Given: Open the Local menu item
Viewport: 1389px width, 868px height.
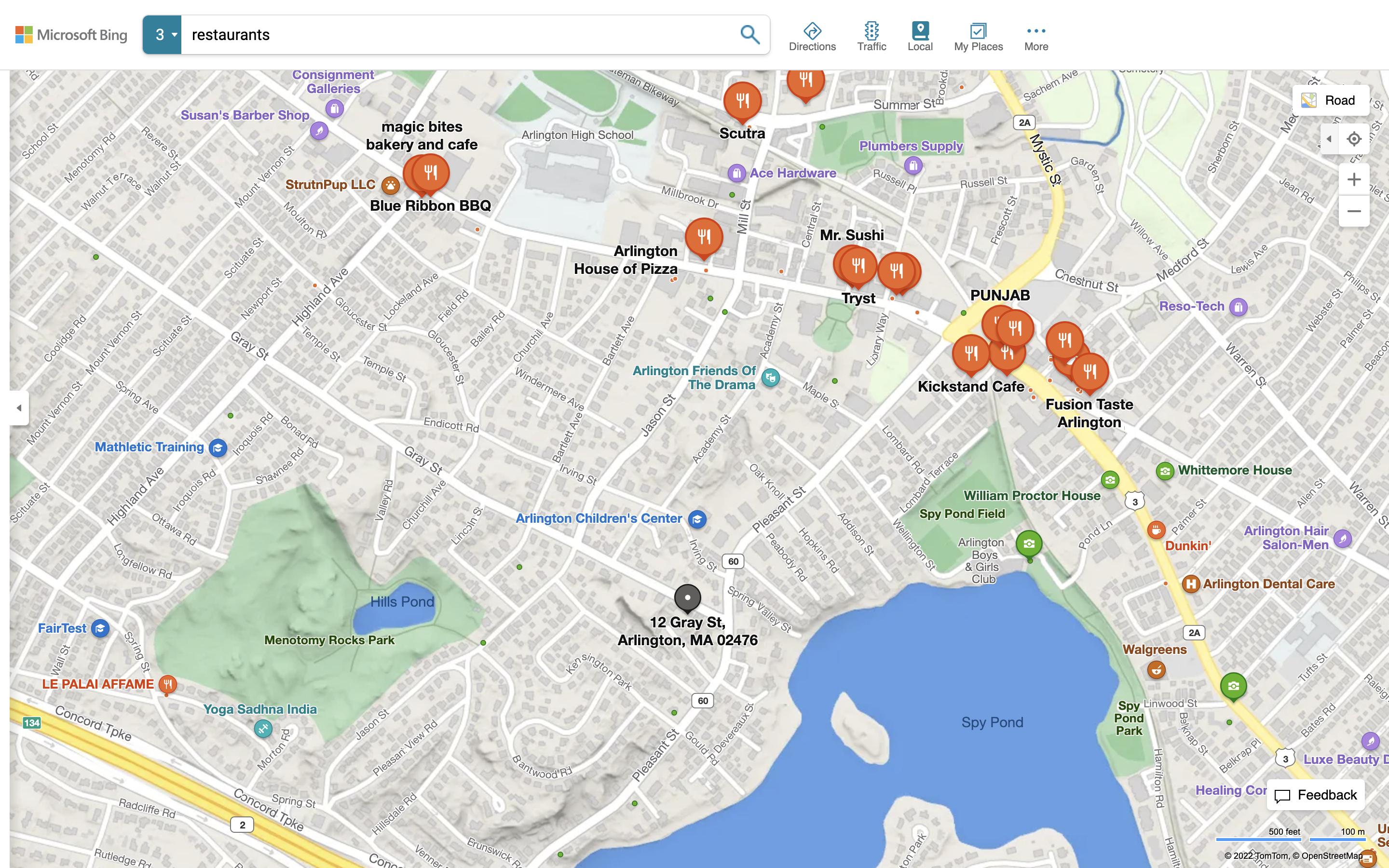Looking at the screenshot, I should 920,37.
